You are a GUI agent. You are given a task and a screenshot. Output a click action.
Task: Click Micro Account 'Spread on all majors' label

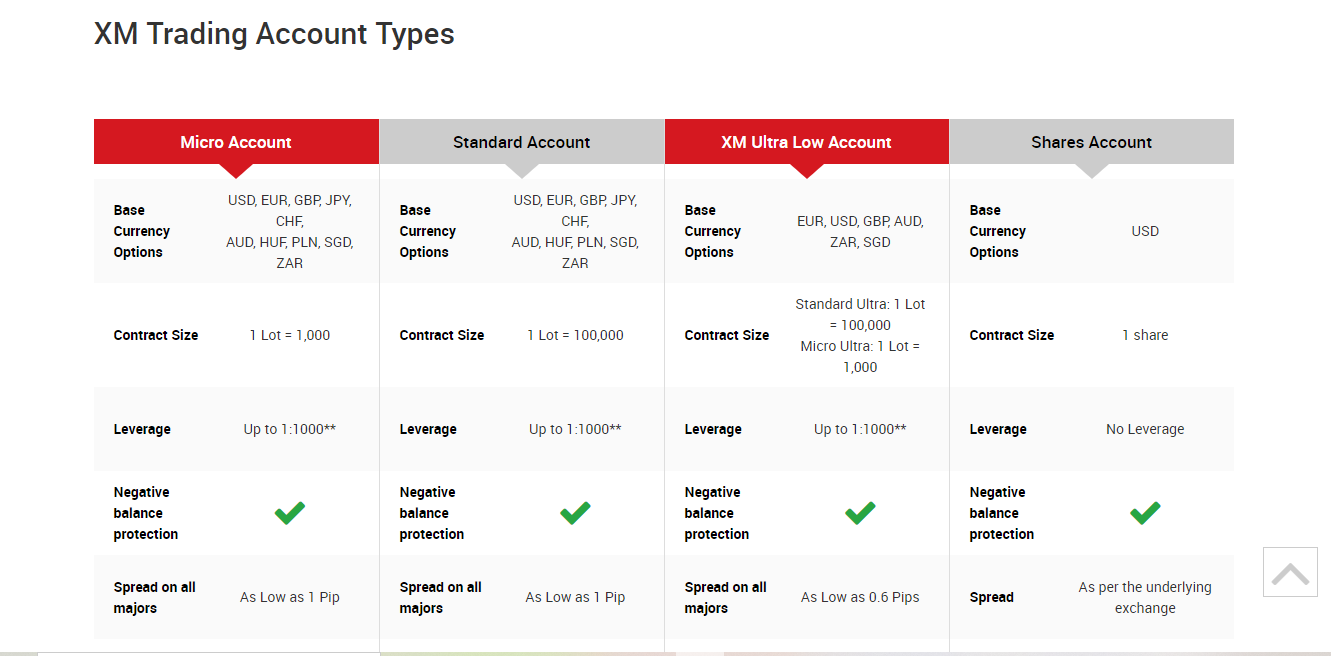155,597
